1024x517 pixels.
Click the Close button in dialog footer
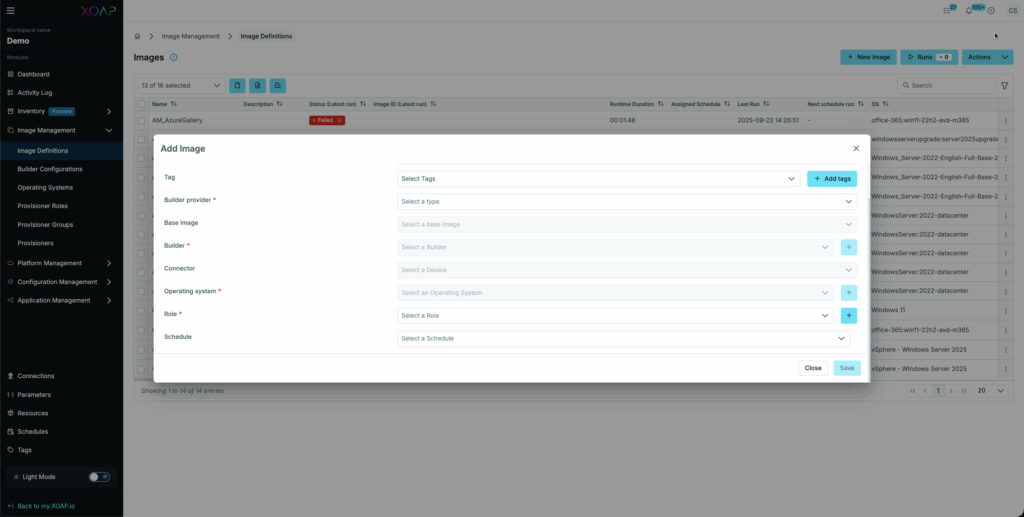(x=813, y=368)
